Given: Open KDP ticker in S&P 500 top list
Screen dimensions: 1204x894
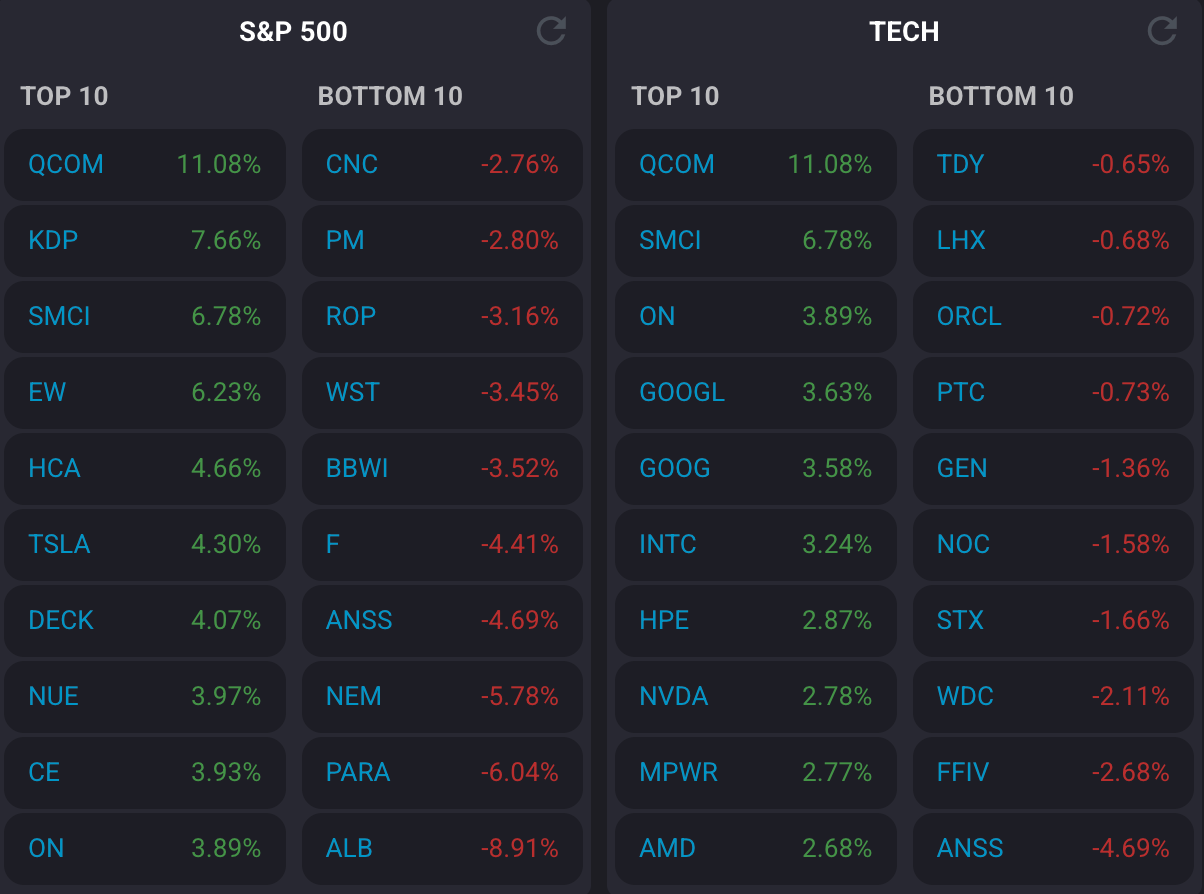Looking at the screenshot, I should 54,241.
